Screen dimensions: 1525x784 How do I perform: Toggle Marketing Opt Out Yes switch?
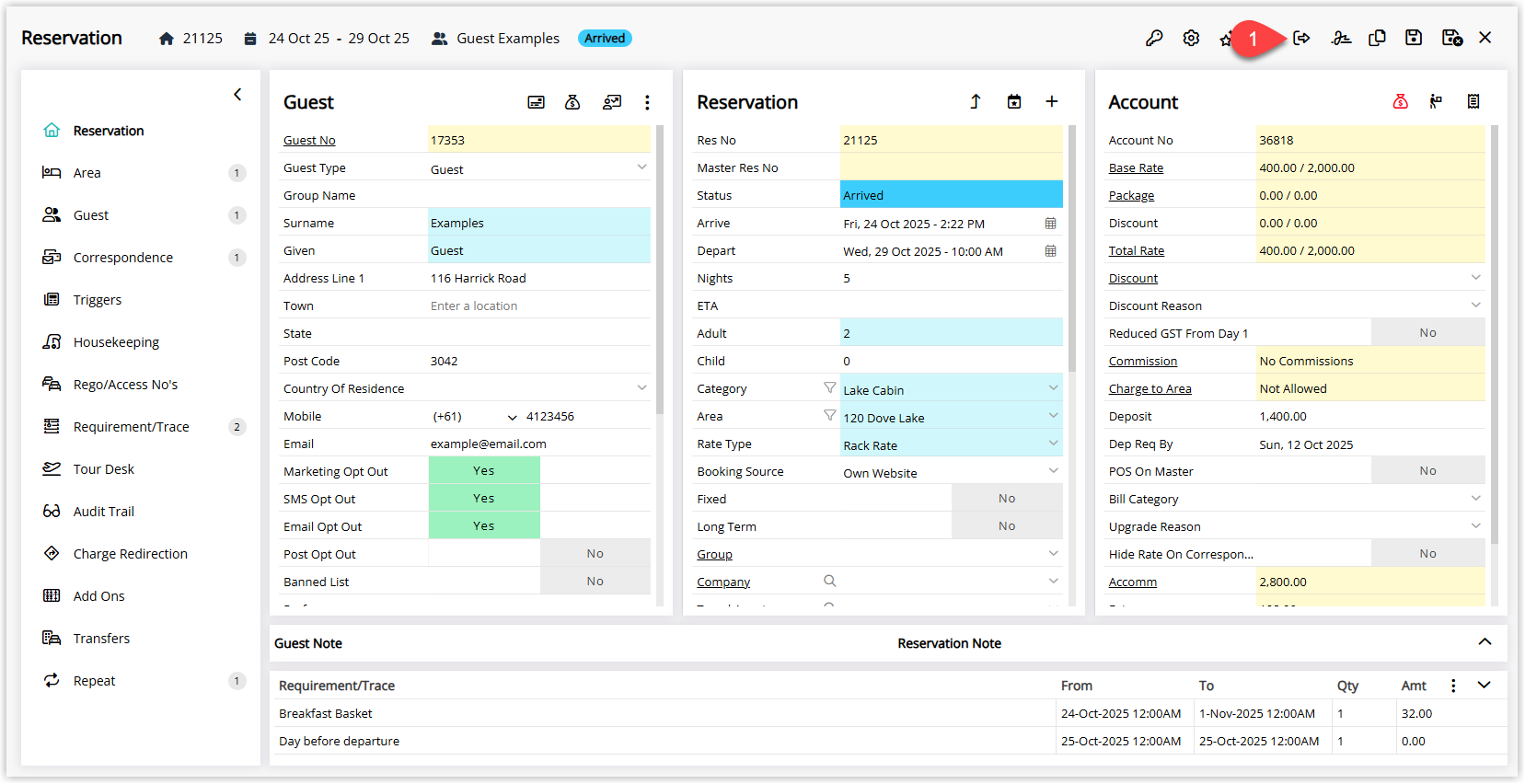(x=484, y=470)
